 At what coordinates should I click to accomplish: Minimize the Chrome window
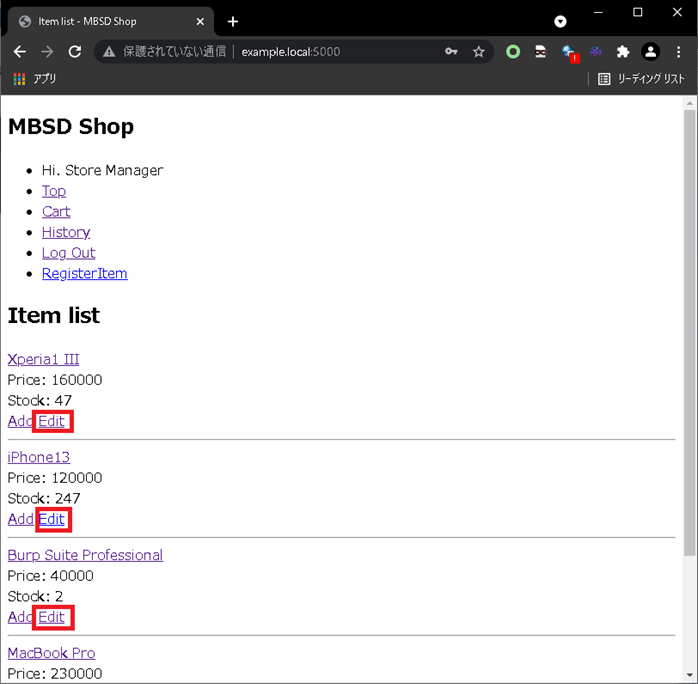pos(598,12)
